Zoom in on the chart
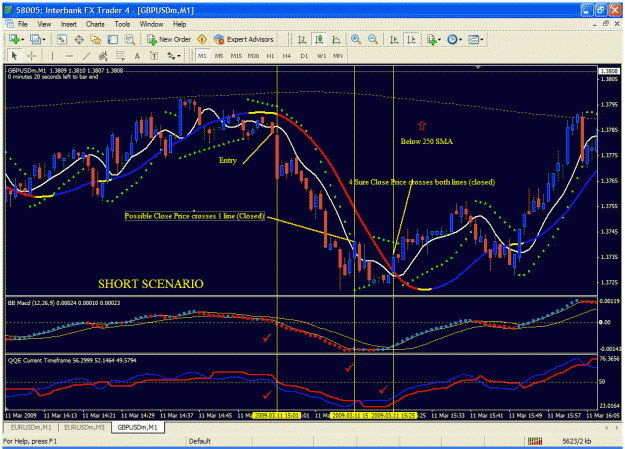This screenshot has width=625, height=449. coord(356,39)
